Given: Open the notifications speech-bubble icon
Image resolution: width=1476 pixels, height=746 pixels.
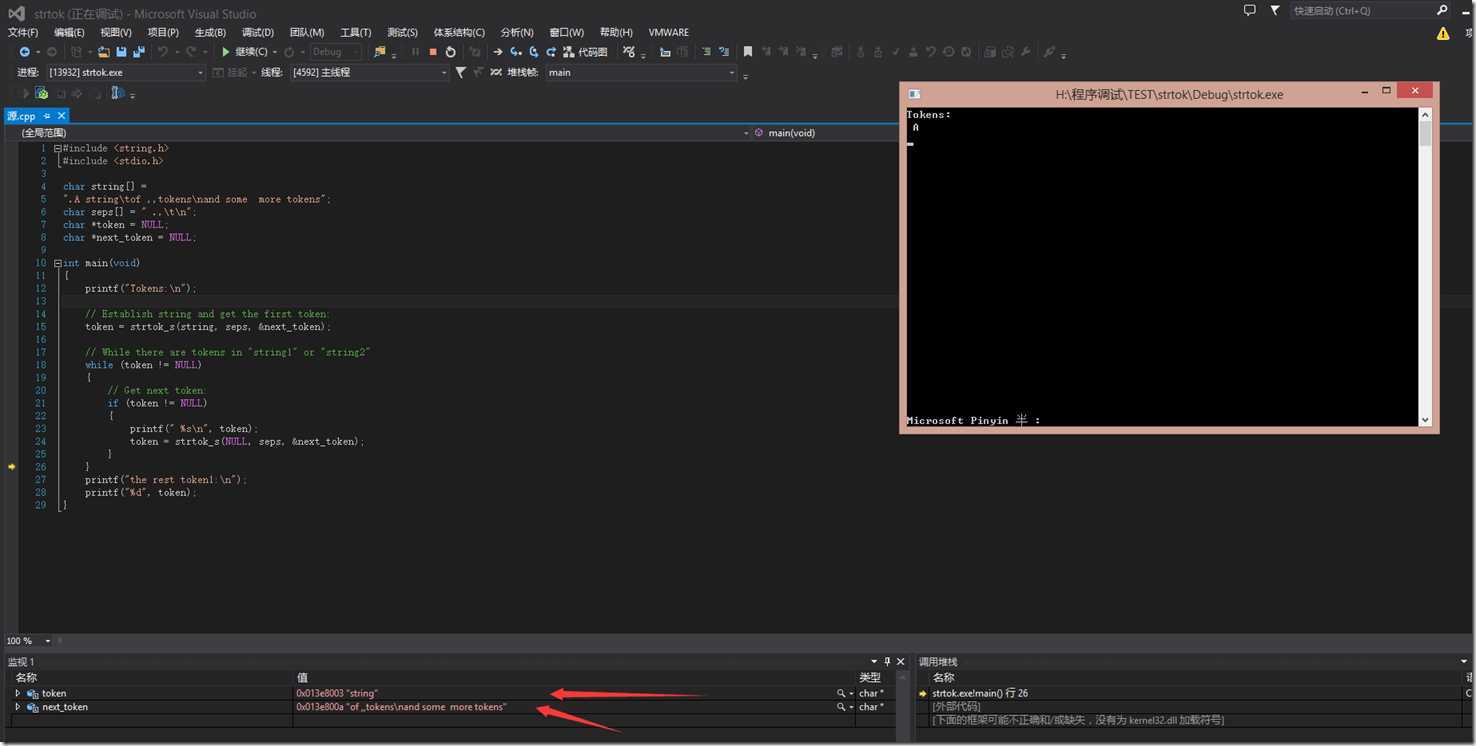Looking at the screenshot, I should (1250, 10).
